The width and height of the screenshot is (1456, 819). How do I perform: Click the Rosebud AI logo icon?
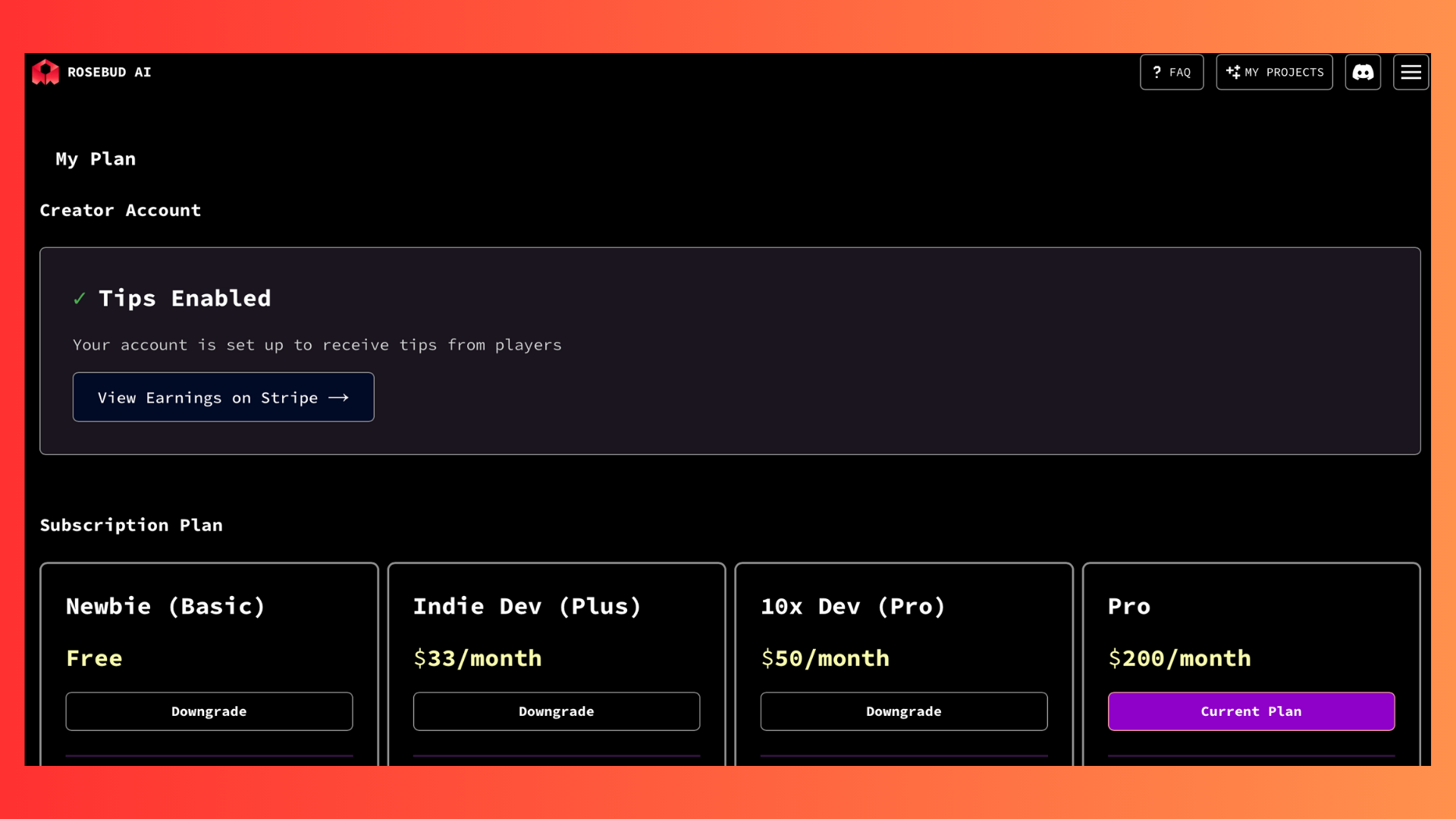[x=45, y=72]
